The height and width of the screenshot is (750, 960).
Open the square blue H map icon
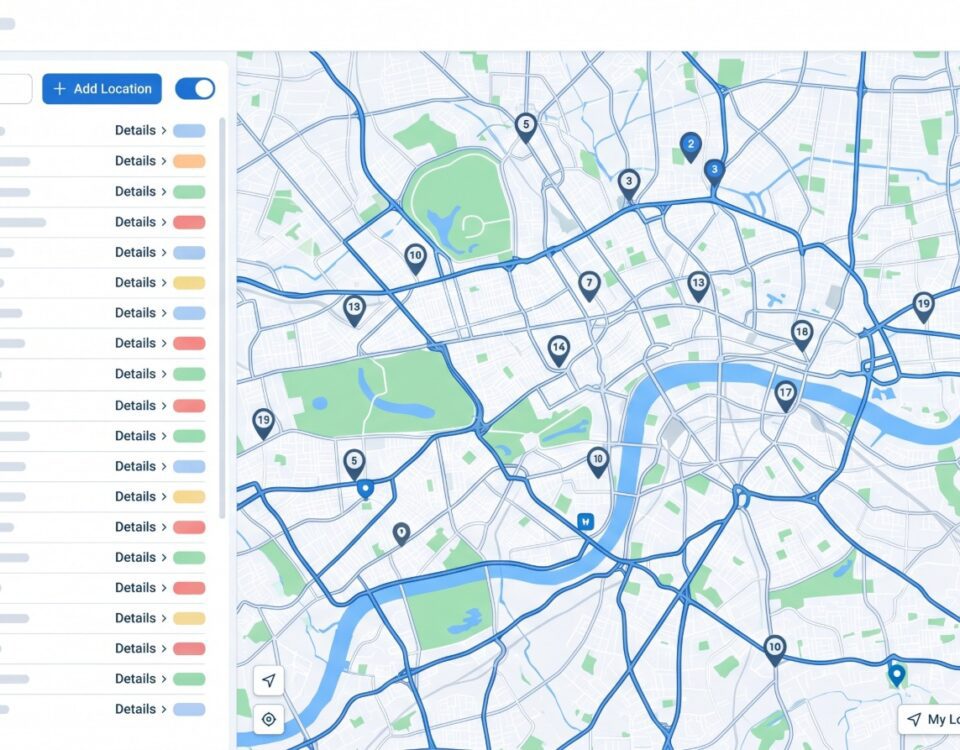coord(586,522)
